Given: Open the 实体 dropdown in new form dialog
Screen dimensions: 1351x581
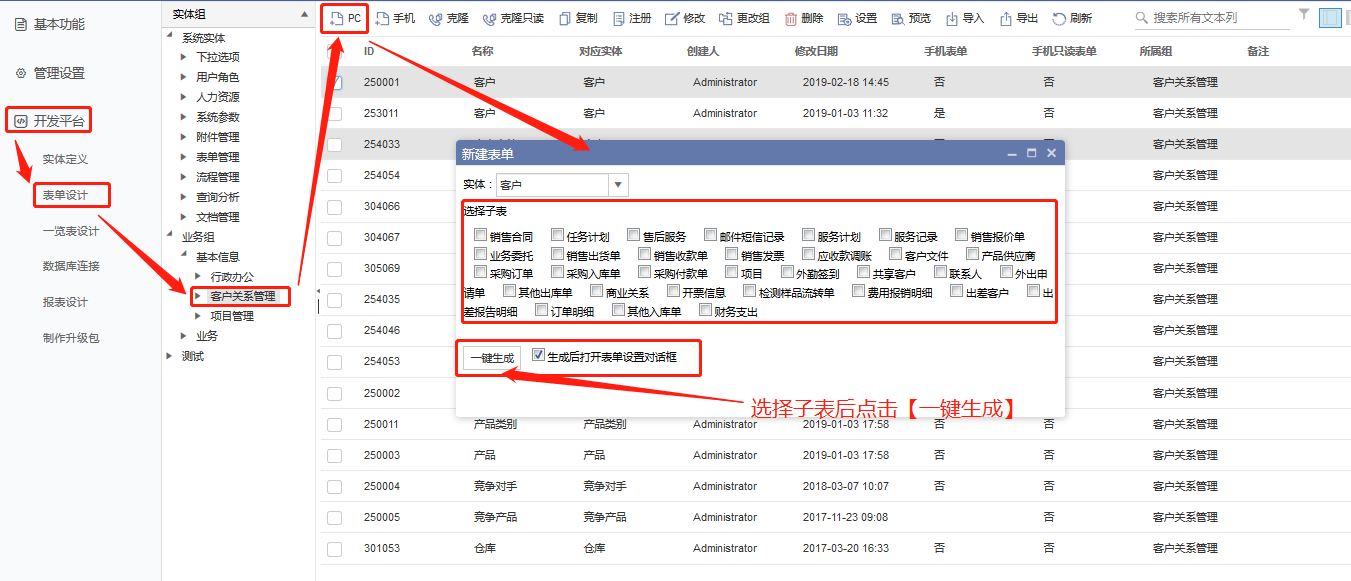Looking at the screenshot, I should click(618, 185).
